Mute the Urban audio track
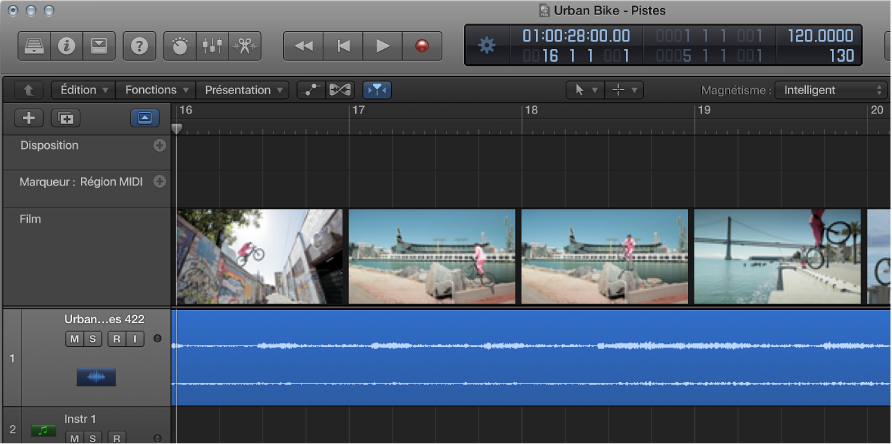Image resolution: width=892 pixels, height=444 pixels. [74, 340]
